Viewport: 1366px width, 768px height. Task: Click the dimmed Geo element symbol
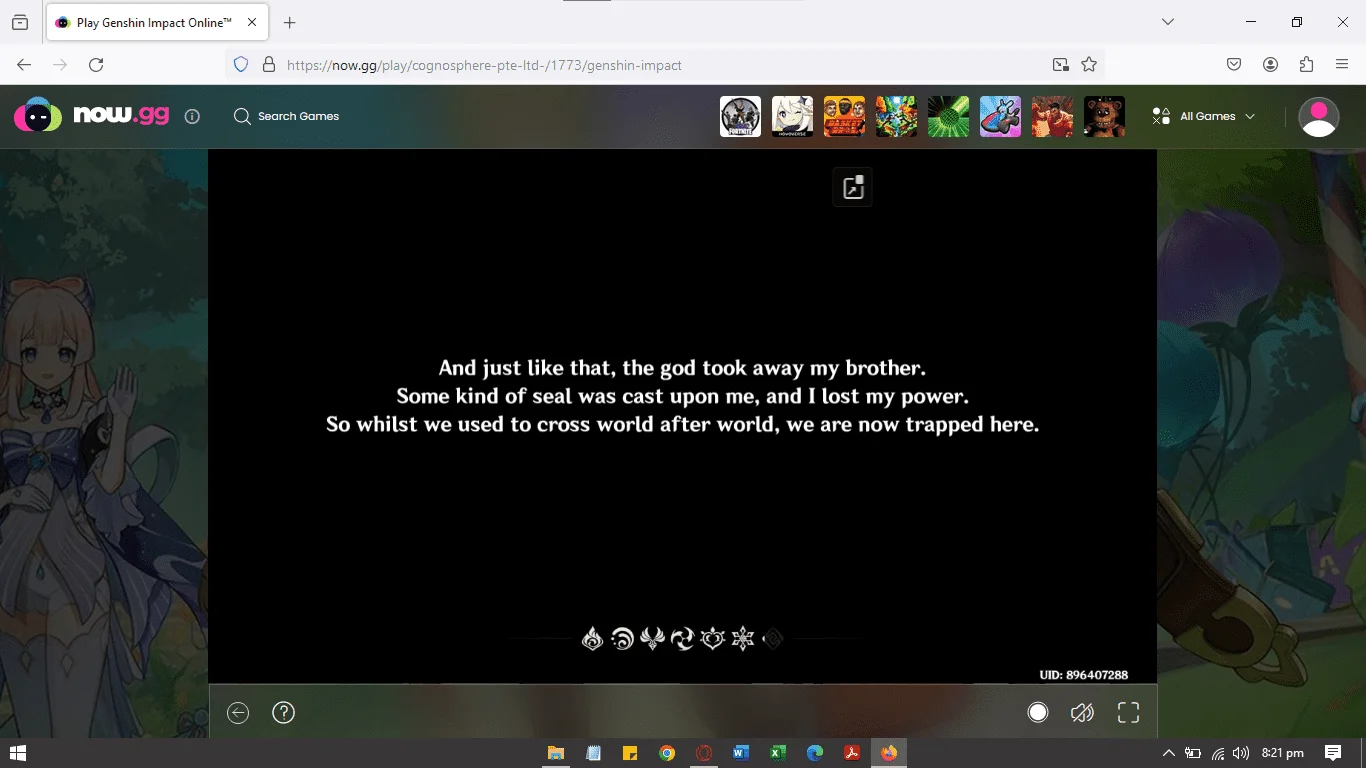tap(772, 638)
